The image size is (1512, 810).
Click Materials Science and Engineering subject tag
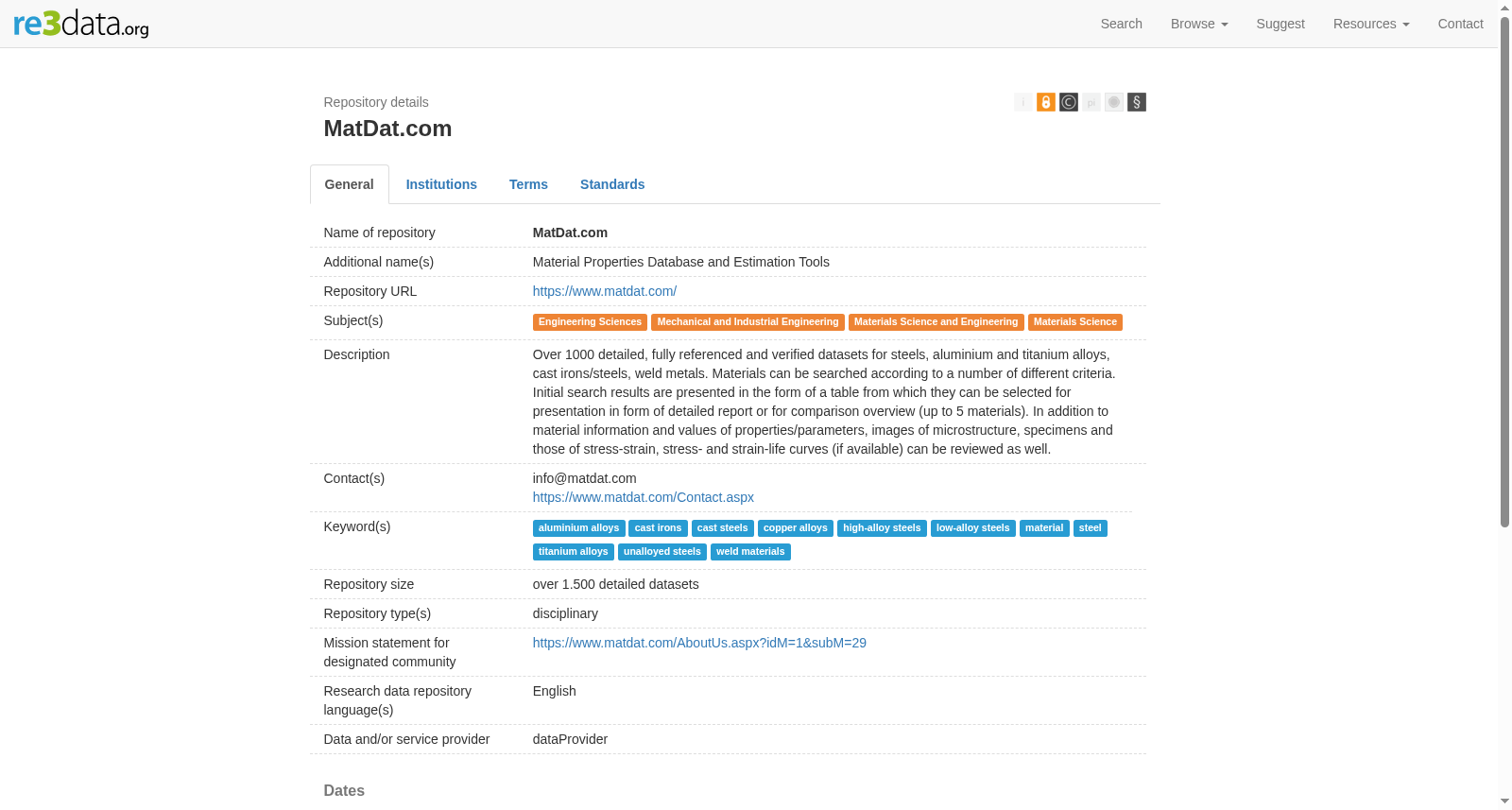tap(936, 322)
